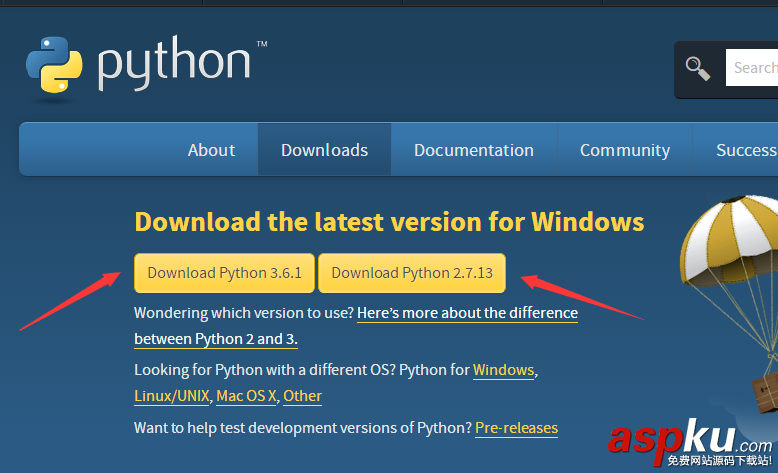Image resolution: width=778 pixels, height=473 pixels.
Task: Click the magnifying glass search icon
Action: [698, 68]
